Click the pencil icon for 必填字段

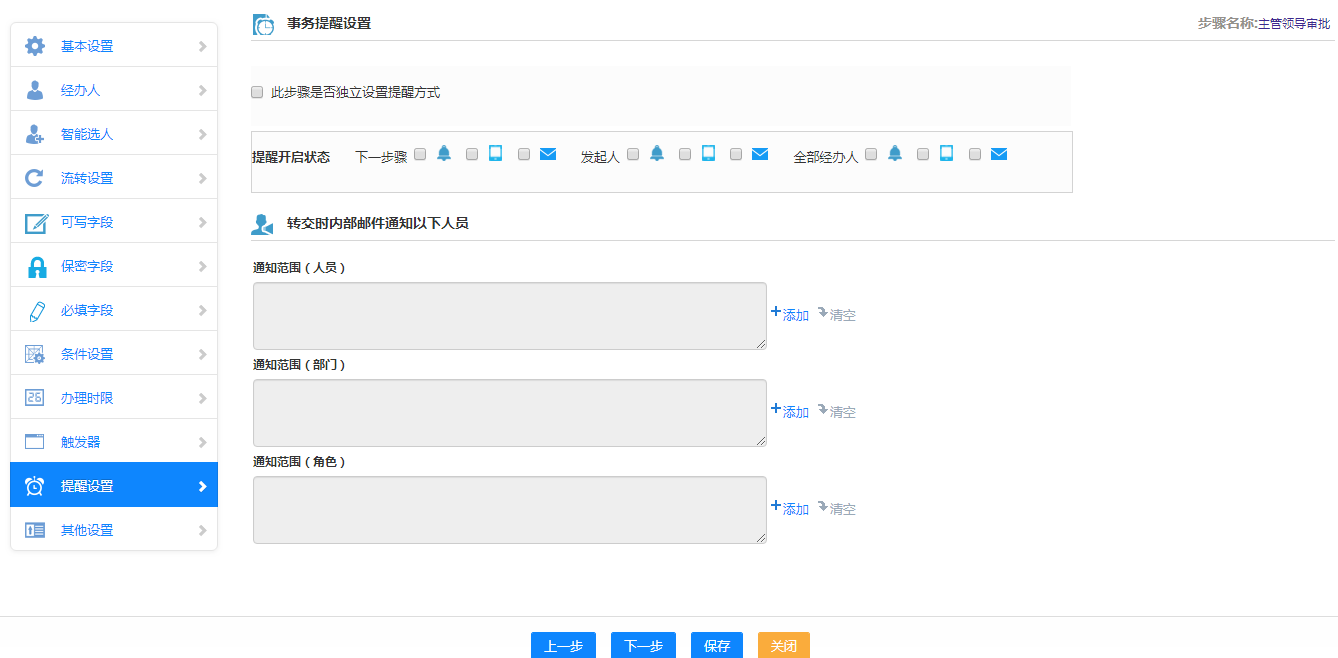click(x=36, y=311)
